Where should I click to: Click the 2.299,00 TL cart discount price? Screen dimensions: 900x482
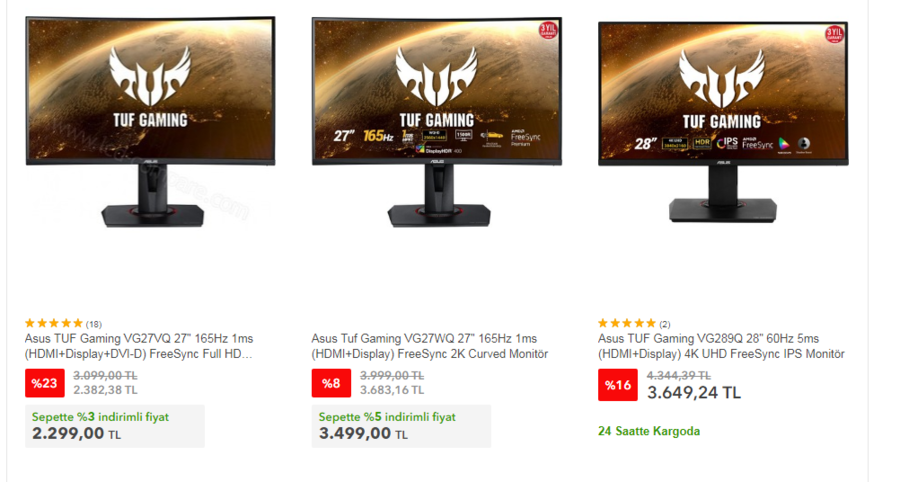[x=76, y=433]
